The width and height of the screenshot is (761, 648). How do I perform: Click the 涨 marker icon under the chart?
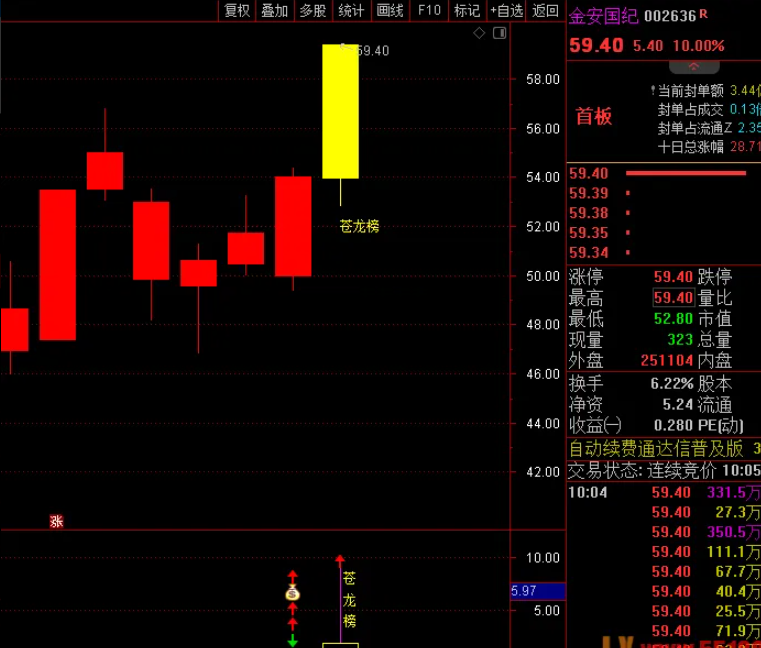click(x=56, y=522)
